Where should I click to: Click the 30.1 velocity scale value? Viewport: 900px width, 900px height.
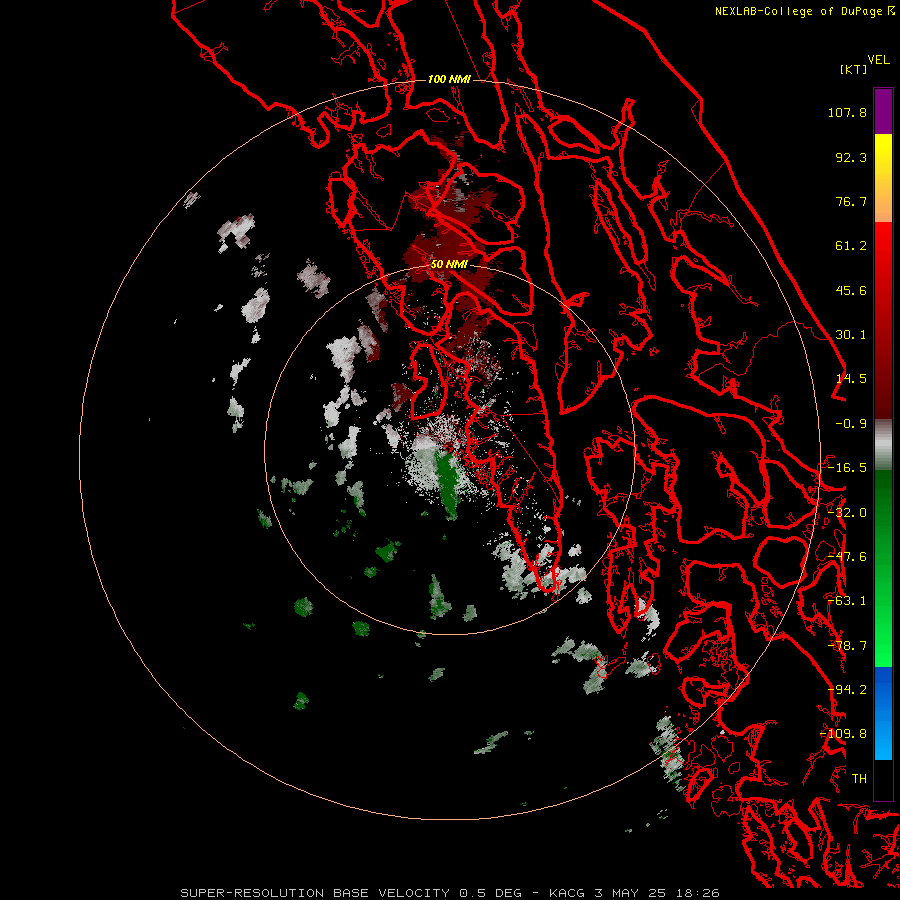pyautogui.click(x=851, y=335)
